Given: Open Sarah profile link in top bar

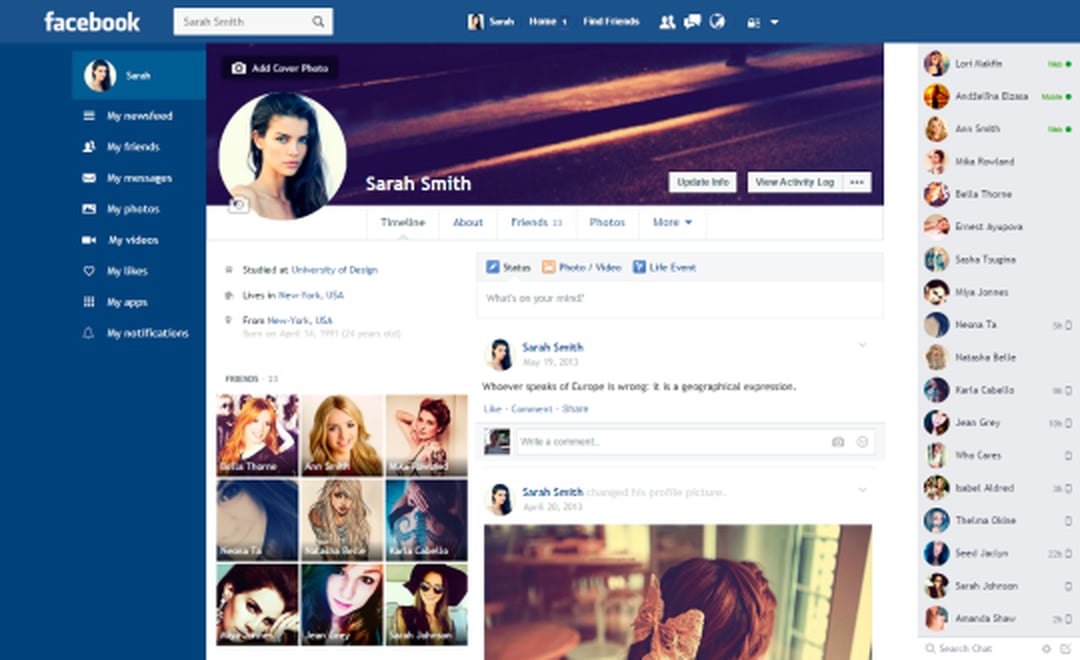Looking at the screenshot, I should (490, 22).
